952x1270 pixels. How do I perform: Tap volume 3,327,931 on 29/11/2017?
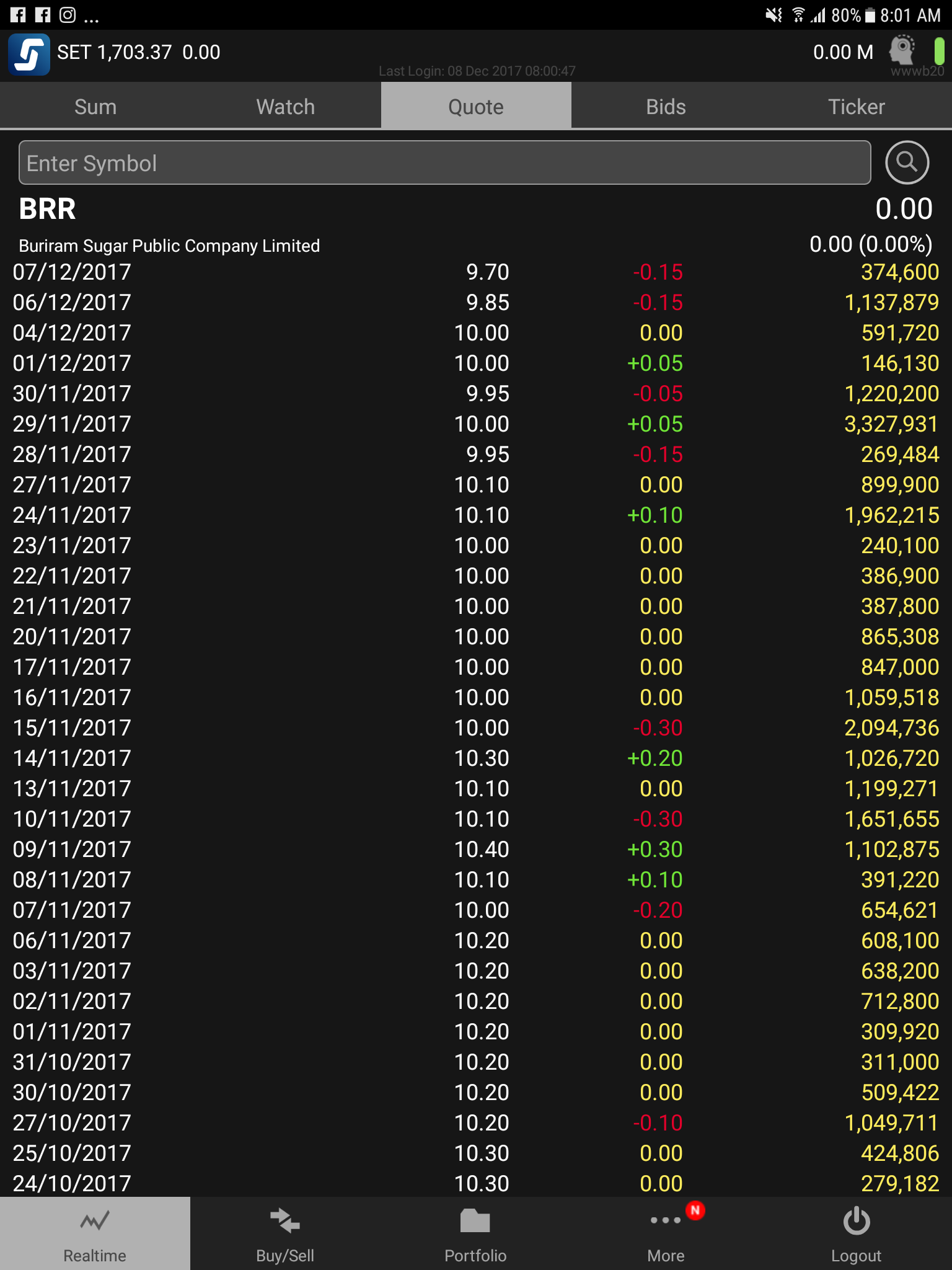[891, 424]
